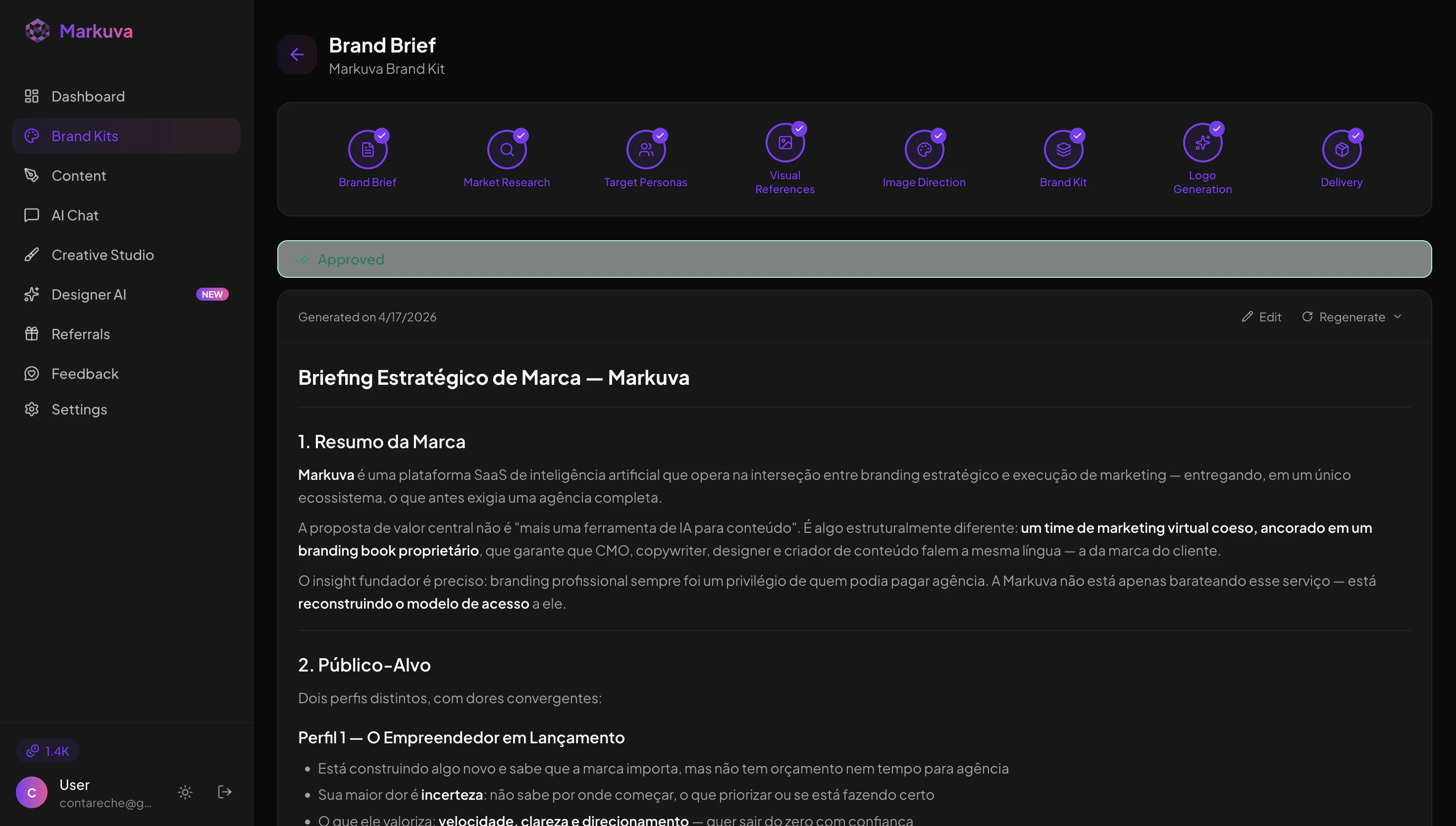Click 'Generated on 4/17/2026' text
The width and height of the screenshot is (1456, 826).
click(x=367, y=317)
